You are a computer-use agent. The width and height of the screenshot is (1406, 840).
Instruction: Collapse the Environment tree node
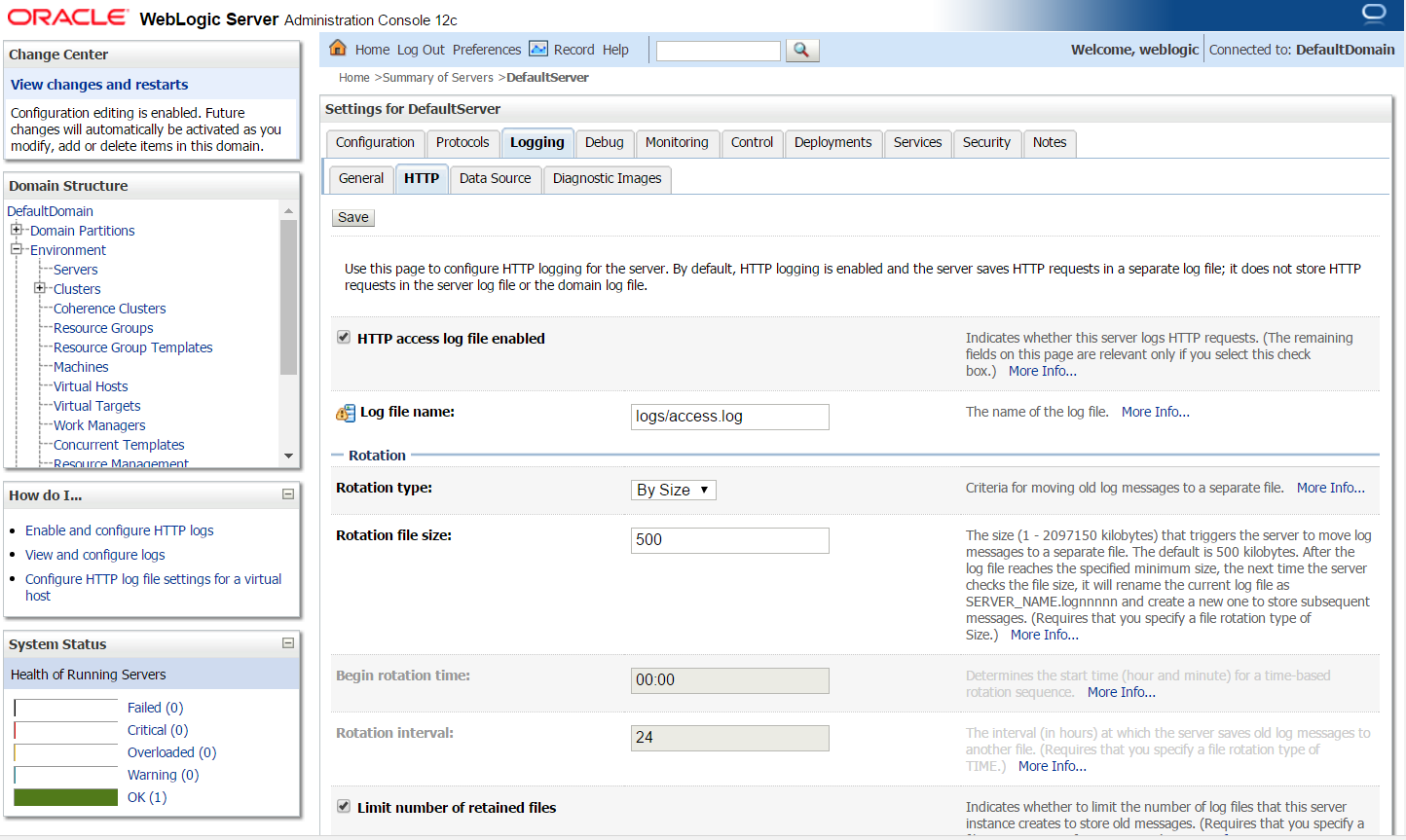[x=15, y=250]
